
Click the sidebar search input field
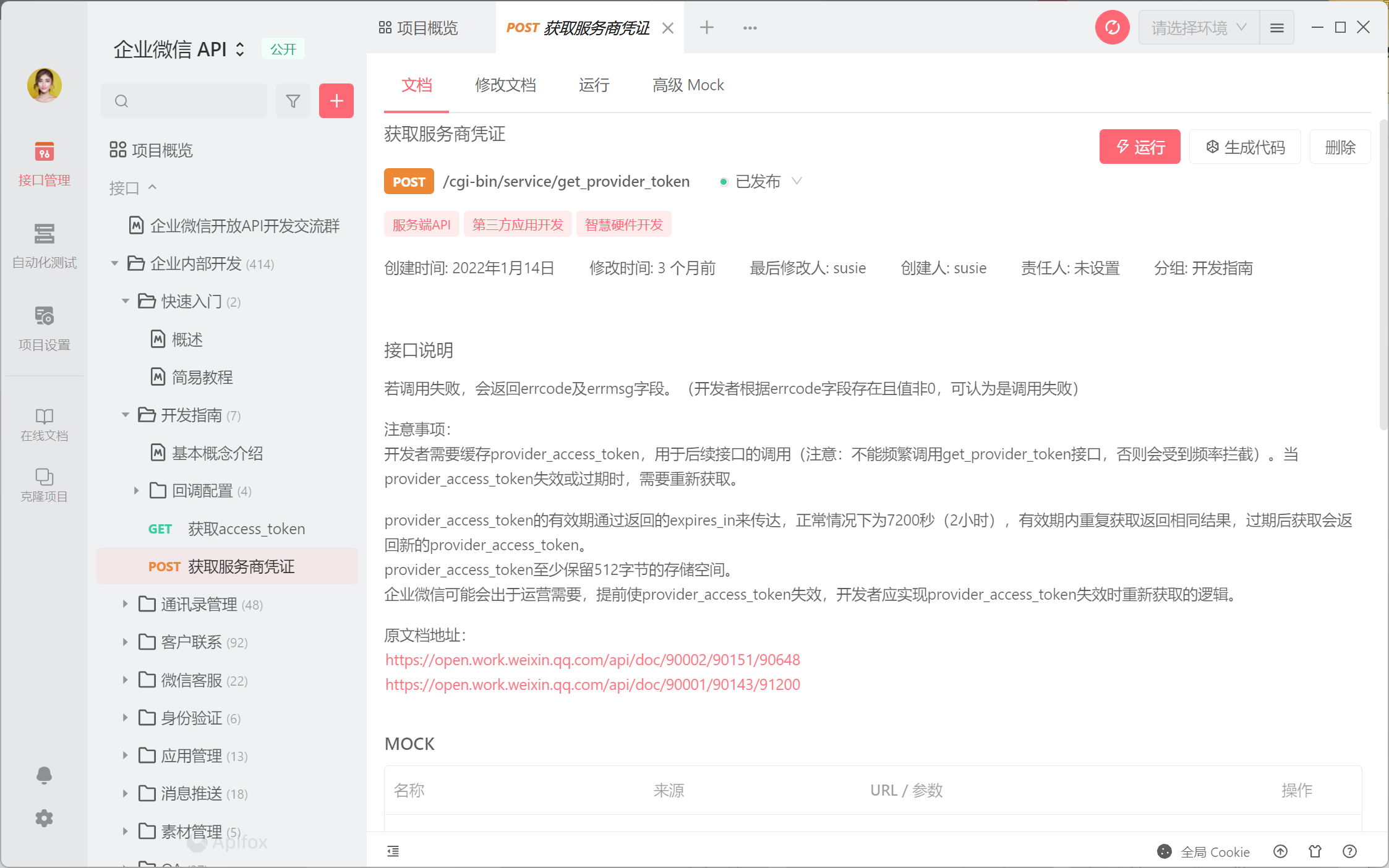(x=192, y=101)
